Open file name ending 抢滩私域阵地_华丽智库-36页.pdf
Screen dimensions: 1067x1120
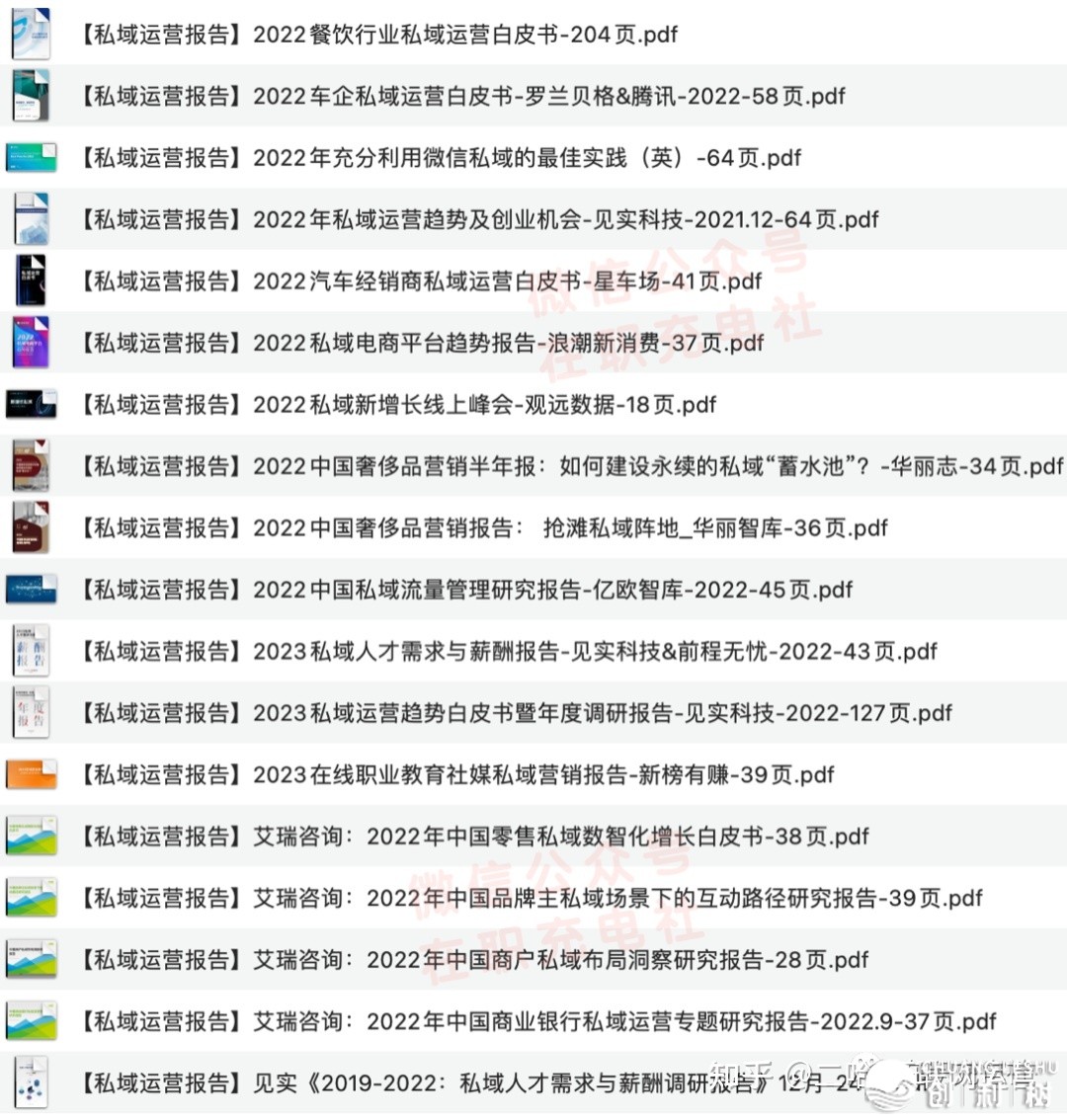[x=483, y=527]
